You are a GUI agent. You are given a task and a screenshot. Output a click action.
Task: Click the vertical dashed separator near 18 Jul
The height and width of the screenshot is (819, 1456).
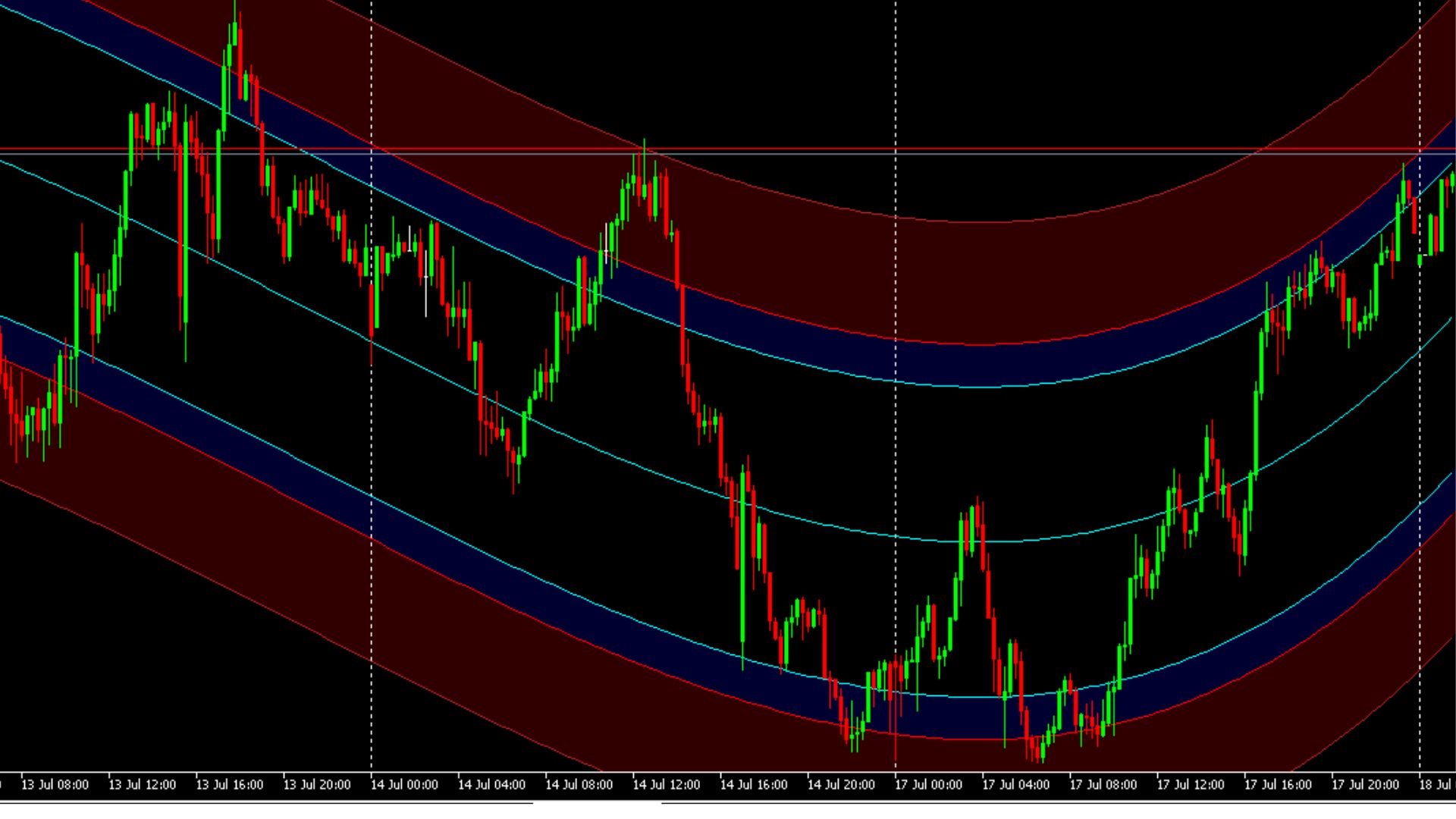(1420, 455)
